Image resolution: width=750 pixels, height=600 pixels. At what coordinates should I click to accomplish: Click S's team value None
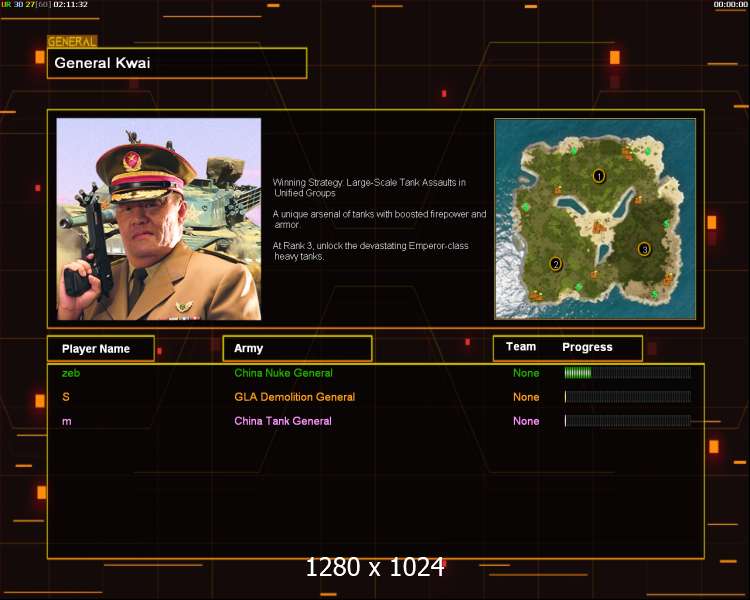click(x=526, y=397)
